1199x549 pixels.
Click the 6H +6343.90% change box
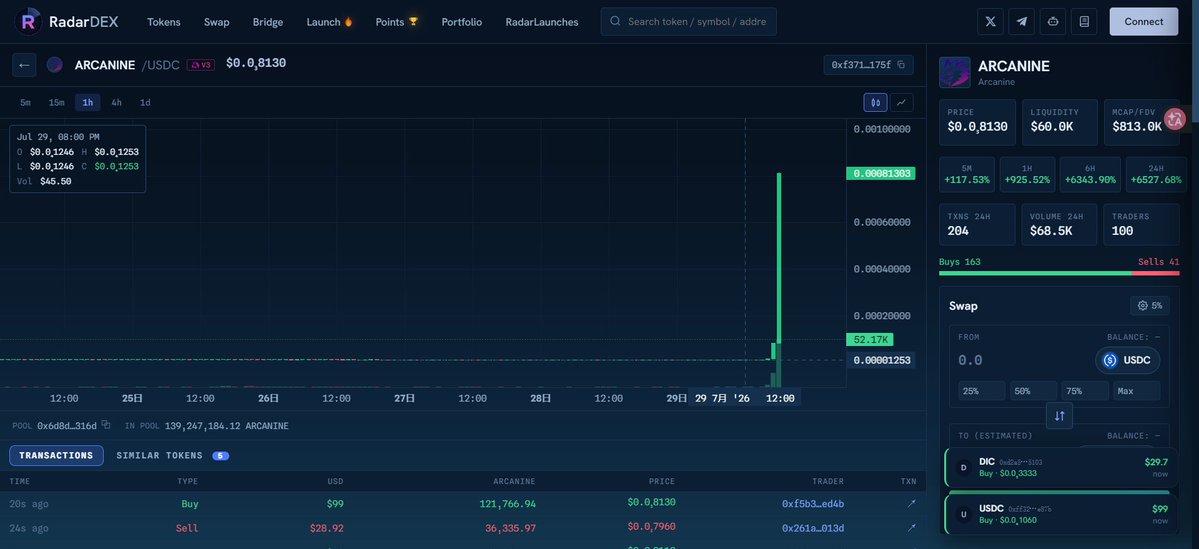pyautogui.click(x=1090, y=174)
